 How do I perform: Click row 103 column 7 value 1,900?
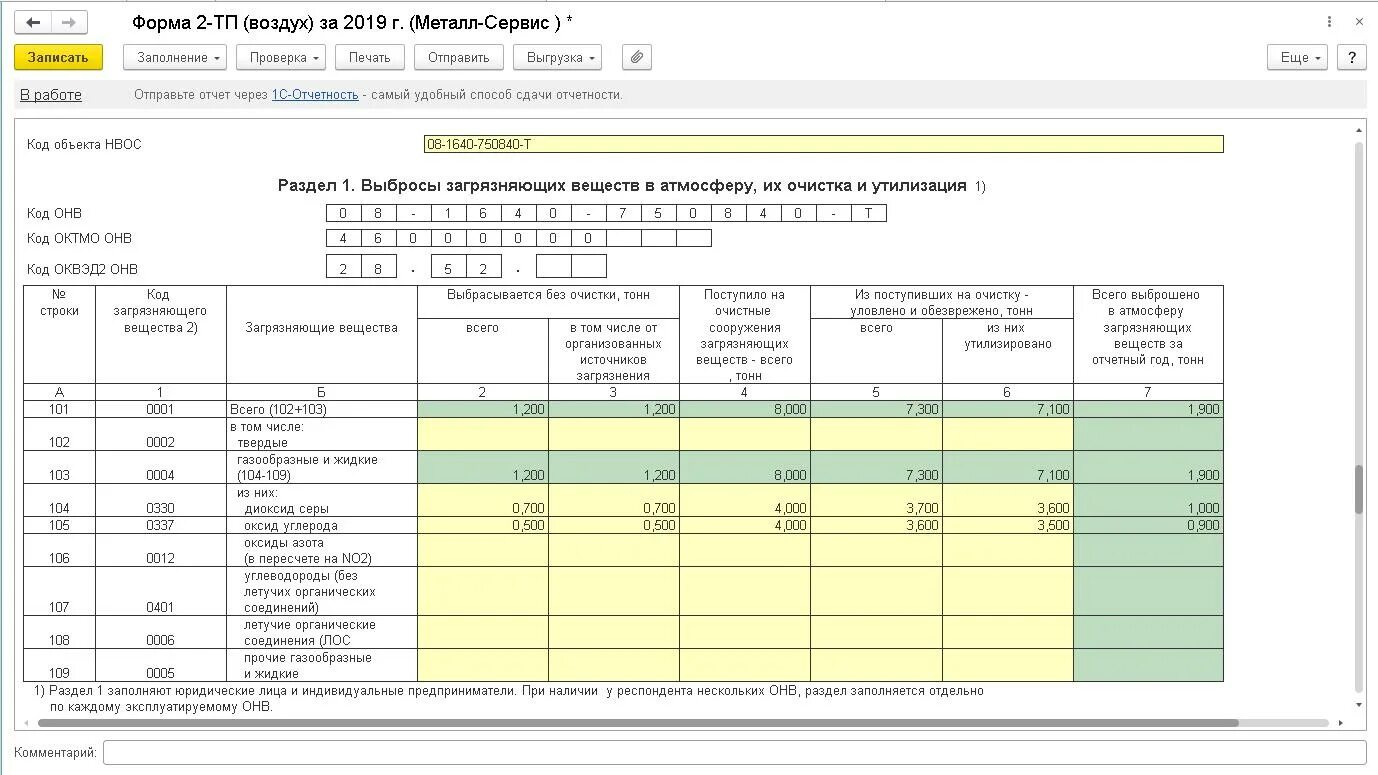tap(1148, 467)
